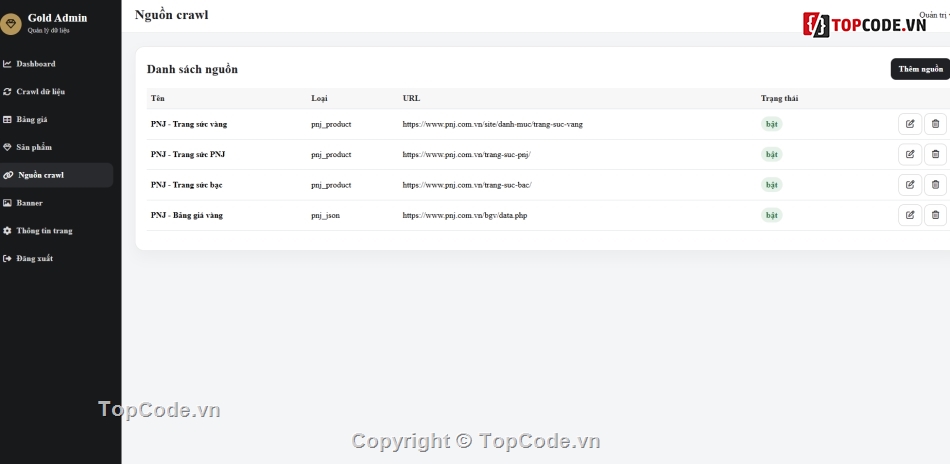This screenshot has height=464, width=950.
Task: Delete the PNJ - Trang sức vàng source
Action: click(935, 124)
